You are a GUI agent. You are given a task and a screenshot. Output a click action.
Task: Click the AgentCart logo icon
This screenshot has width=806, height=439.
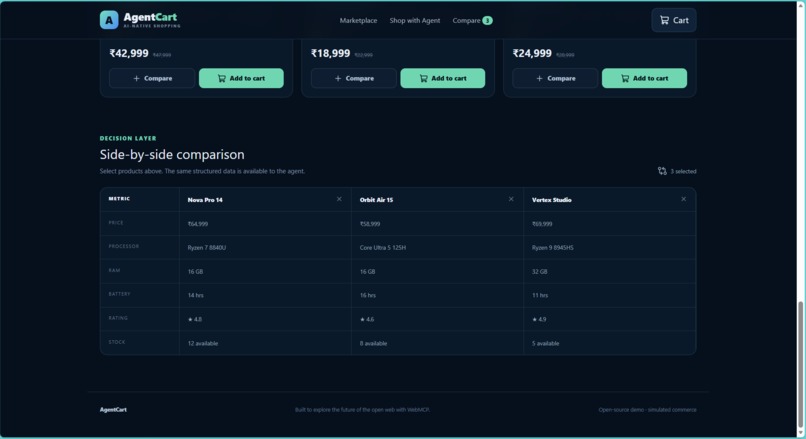tap(109, 20)
